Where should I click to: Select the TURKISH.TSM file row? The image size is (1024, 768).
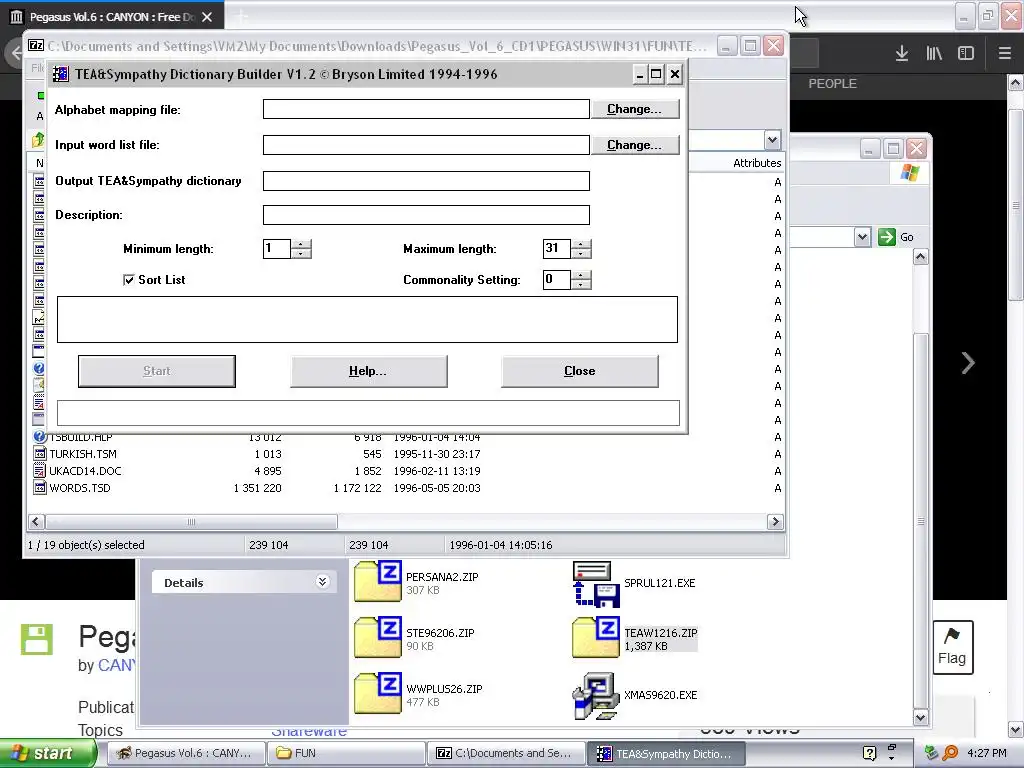point(405,454)
